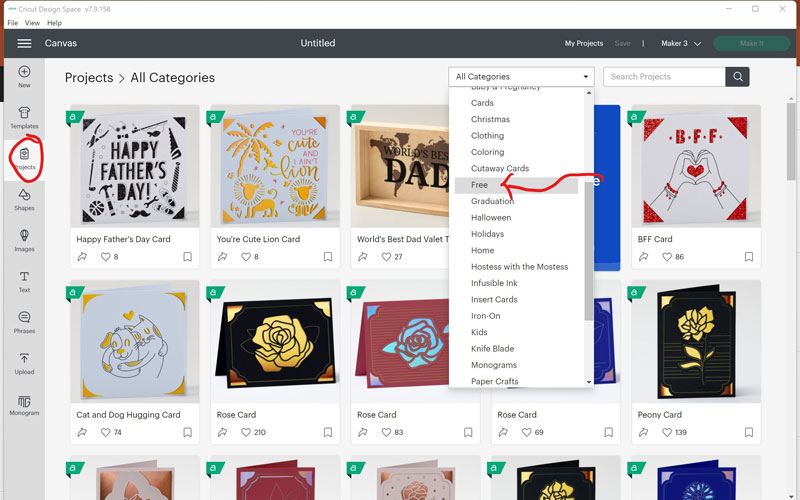The height and width of the screenshot is (500, 800).
Task: Click the Upload icon
Action: pyautogui.click(x=24, y=363)
